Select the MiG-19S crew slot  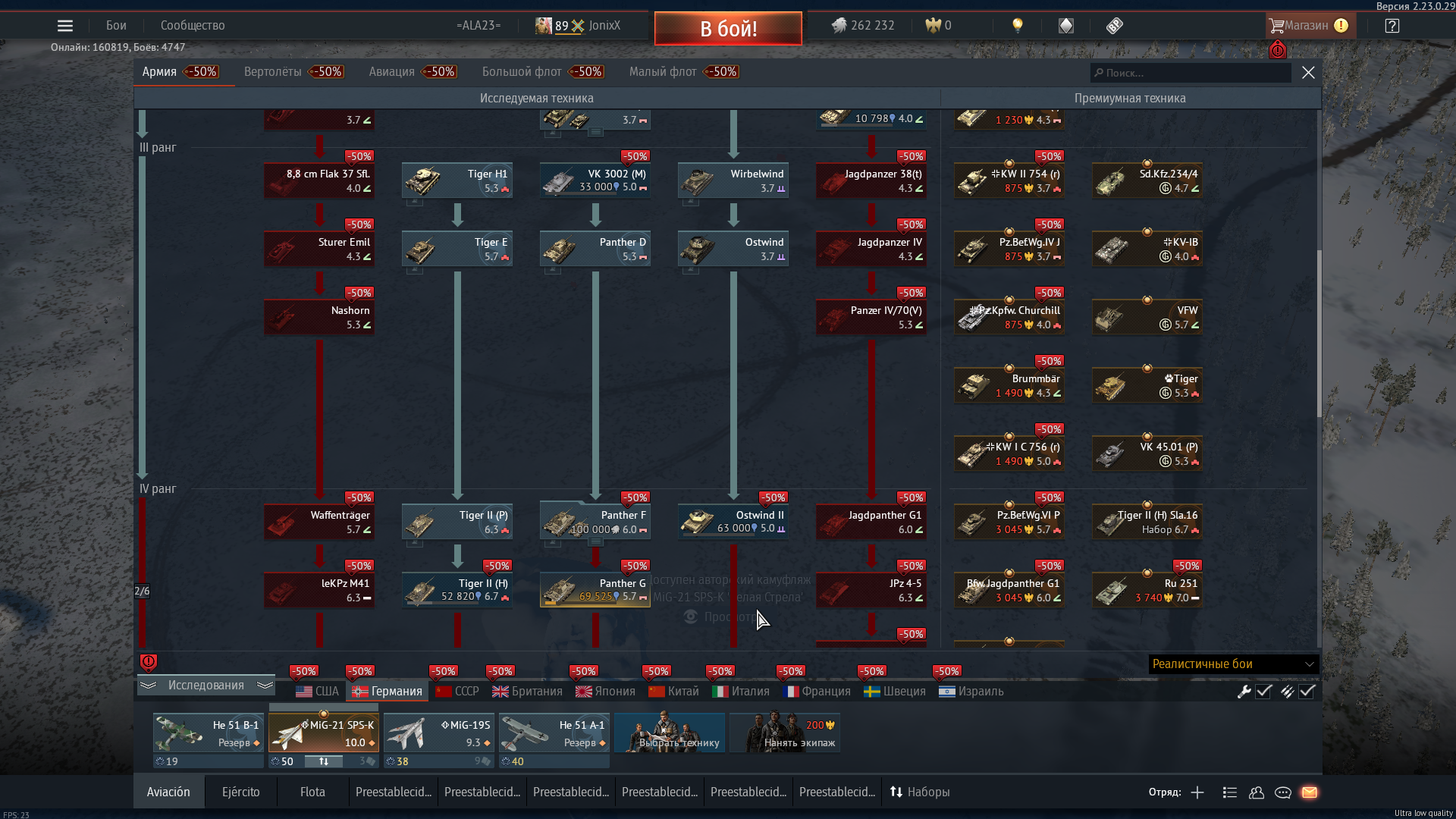point(439,733)
